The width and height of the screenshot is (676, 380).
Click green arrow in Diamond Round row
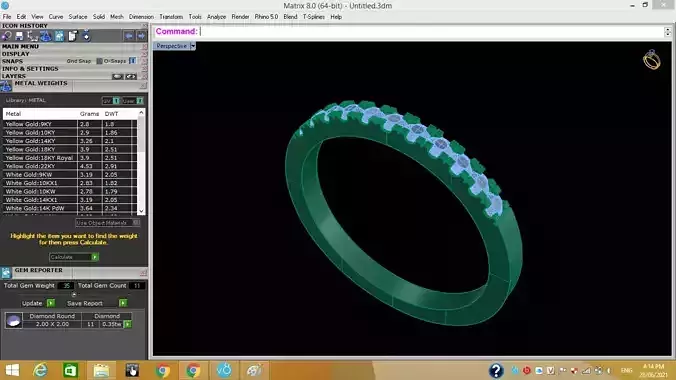(128, 324)
